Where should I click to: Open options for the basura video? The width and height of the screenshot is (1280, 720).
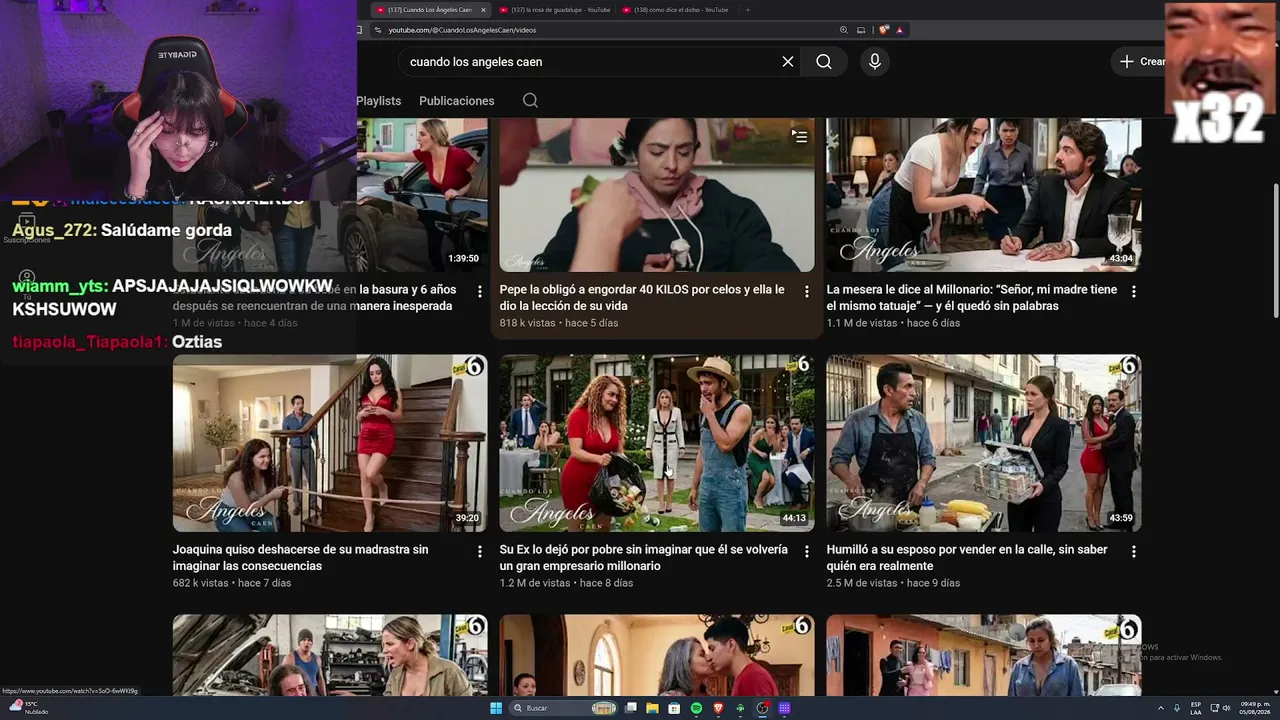point(480,292)
